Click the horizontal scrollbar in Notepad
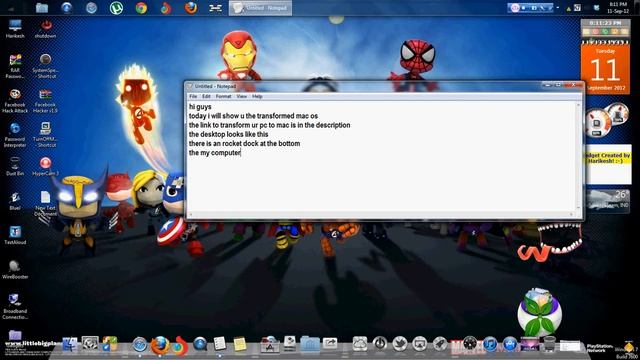Screen dimensions: 640x360 (380, 214)
